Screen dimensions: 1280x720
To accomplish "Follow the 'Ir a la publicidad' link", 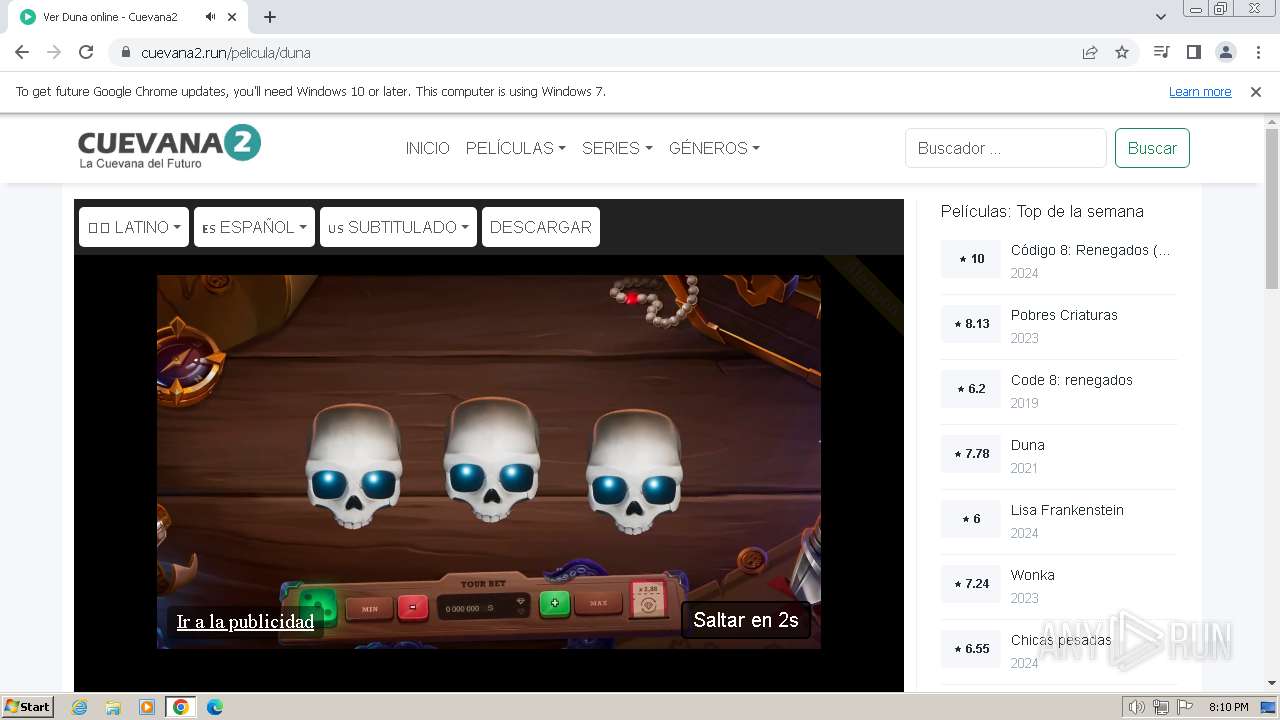I will point(245,621).
